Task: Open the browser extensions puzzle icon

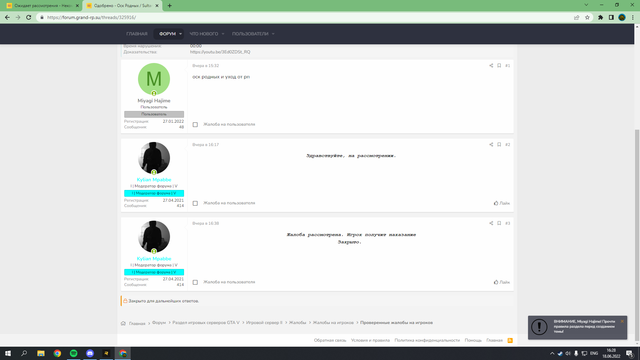Action: (x=600, y=17)
